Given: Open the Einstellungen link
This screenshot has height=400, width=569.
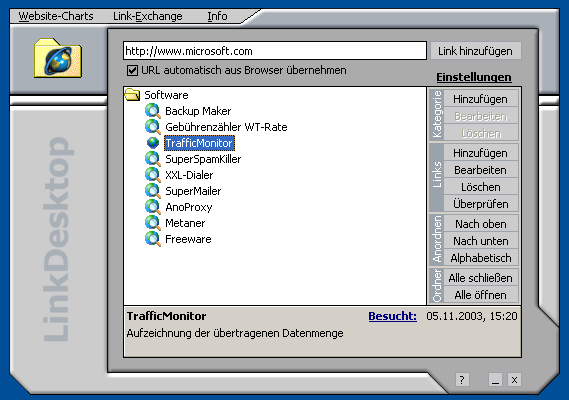Looking at the screenshot, I should [x=474, y=77].
